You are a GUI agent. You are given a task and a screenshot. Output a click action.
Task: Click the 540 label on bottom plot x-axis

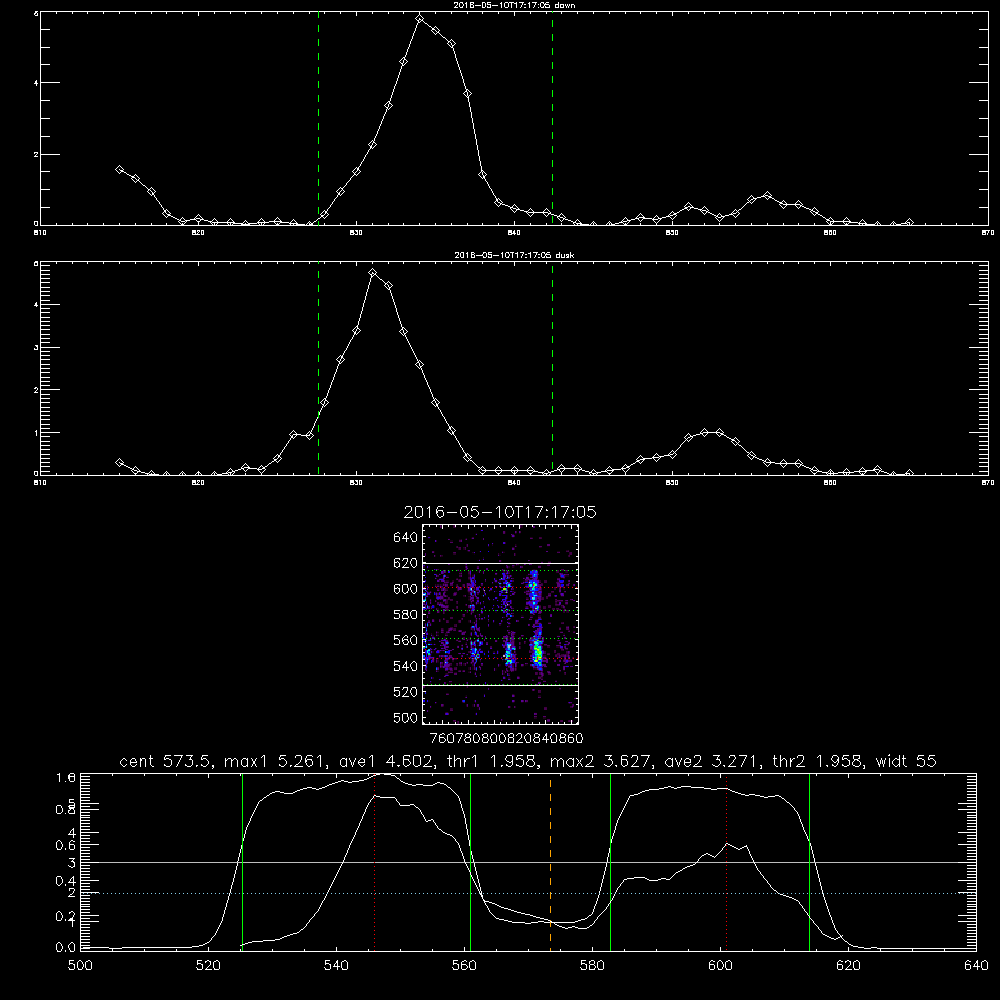coord(336,966)
